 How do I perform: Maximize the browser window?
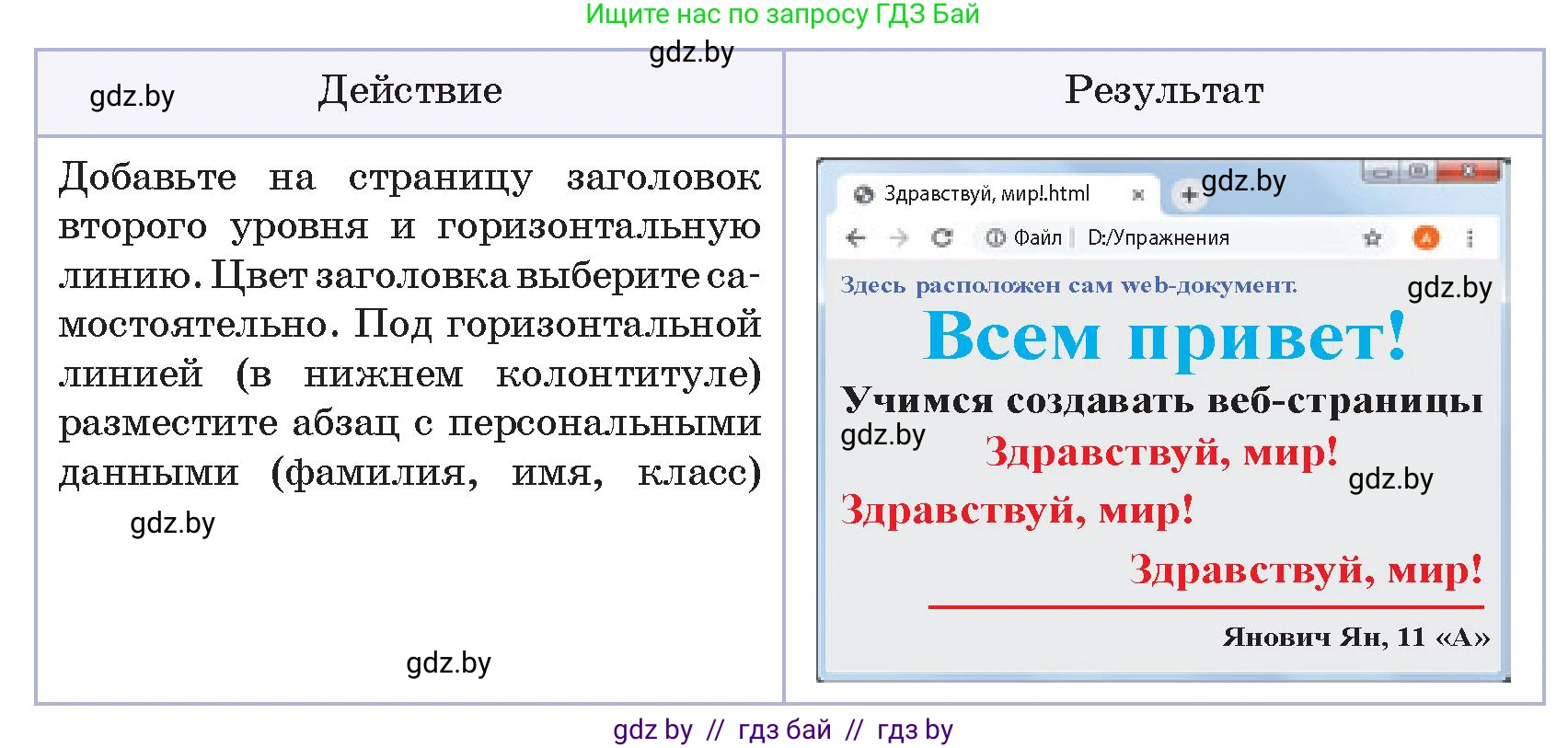click(1418, 171)
